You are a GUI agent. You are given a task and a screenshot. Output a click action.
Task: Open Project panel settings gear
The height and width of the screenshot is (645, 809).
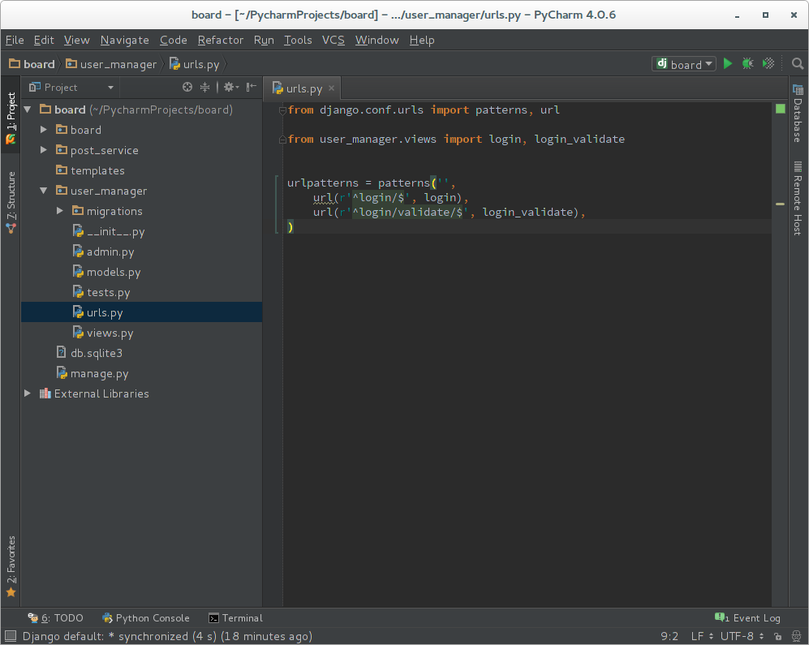coord(231,87)
